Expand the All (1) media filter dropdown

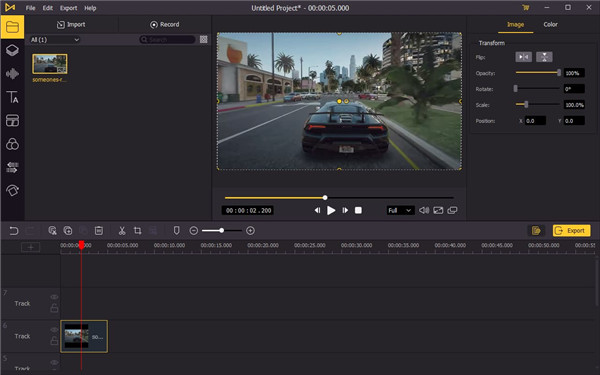pos(55,39)
